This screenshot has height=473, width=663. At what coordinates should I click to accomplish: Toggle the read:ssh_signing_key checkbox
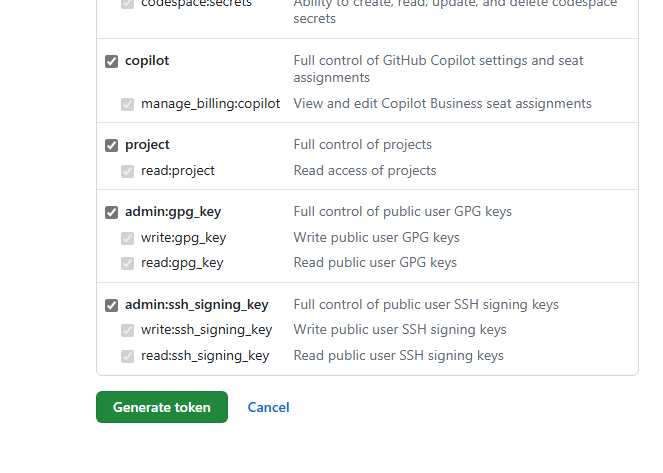127,356
